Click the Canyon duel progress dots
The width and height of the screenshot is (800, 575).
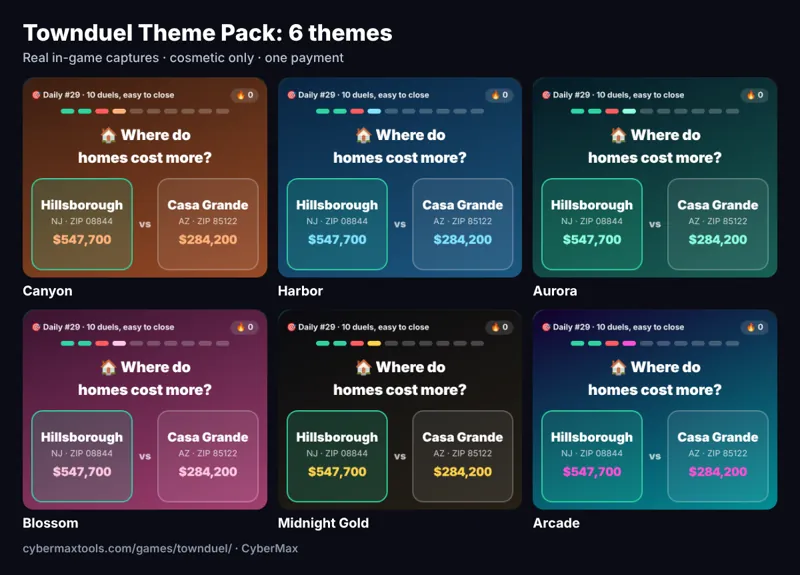[x=145, y=111]
